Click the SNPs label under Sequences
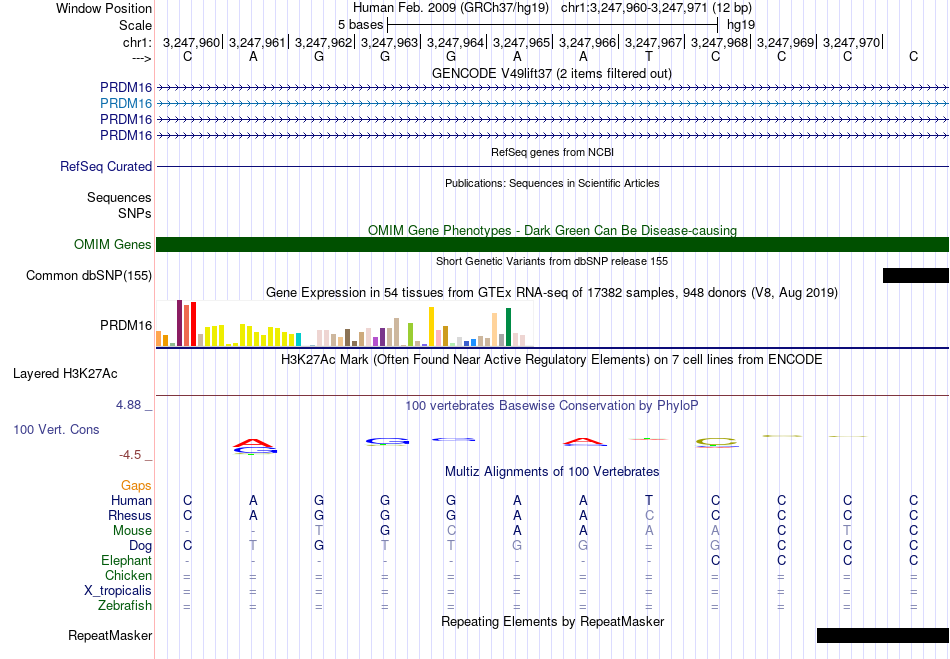Screen dimensions: 950x659 [135, 213]
